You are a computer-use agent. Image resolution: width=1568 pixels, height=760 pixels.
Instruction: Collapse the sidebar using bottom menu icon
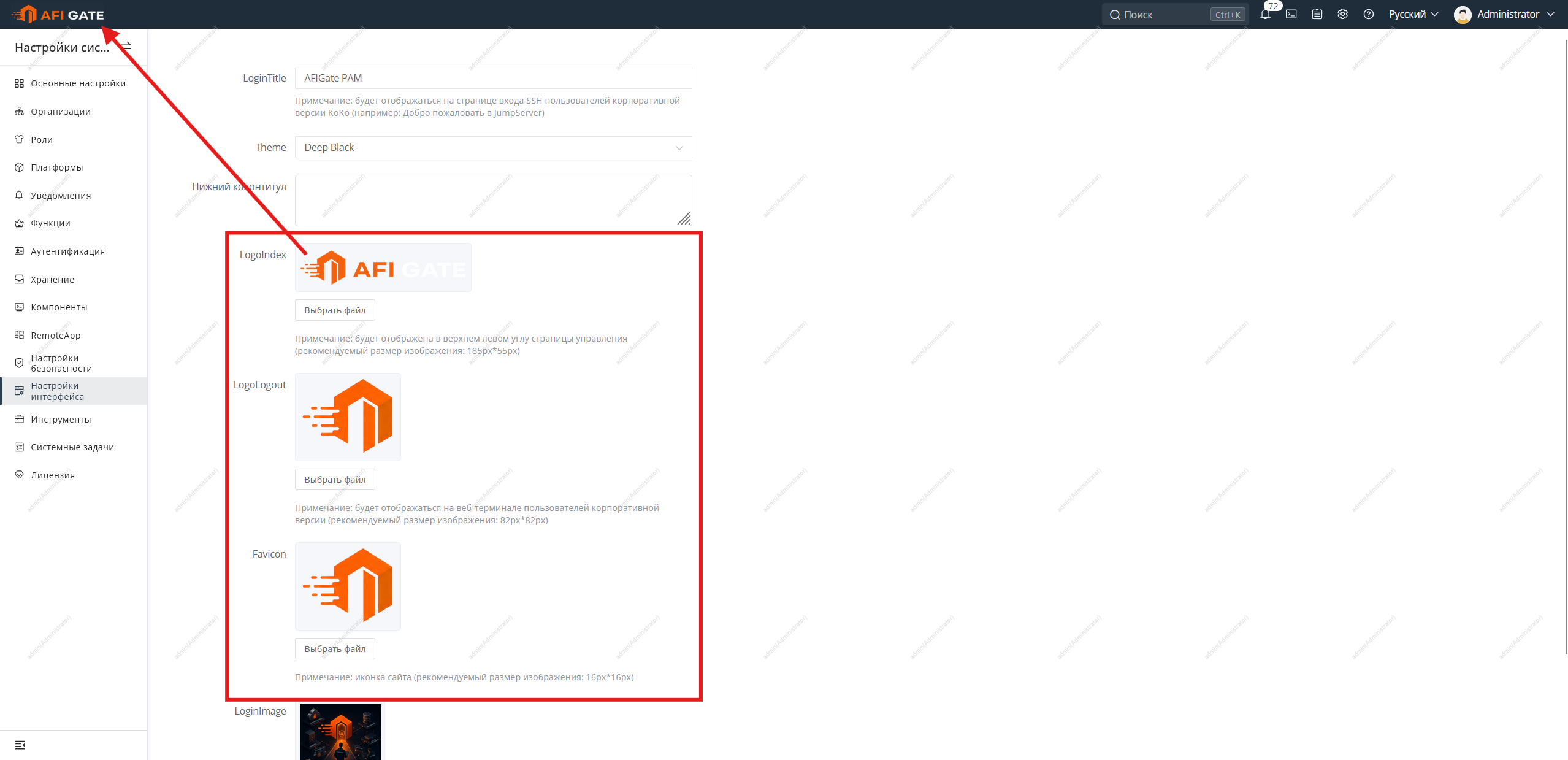pyautogui.click(x=20, y=745)
